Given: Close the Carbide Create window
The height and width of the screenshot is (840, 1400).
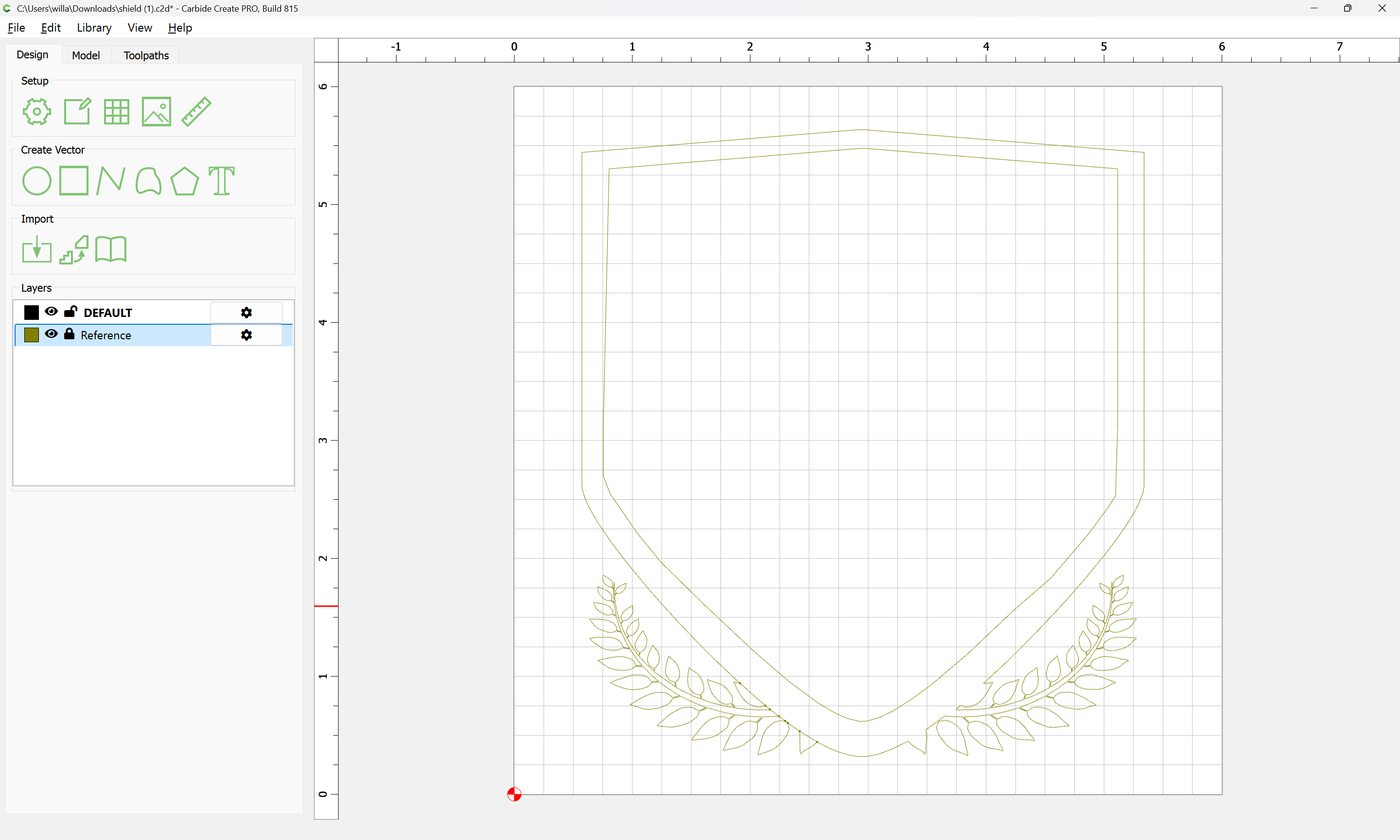Looking at the screenshot, I should 1382,8.
